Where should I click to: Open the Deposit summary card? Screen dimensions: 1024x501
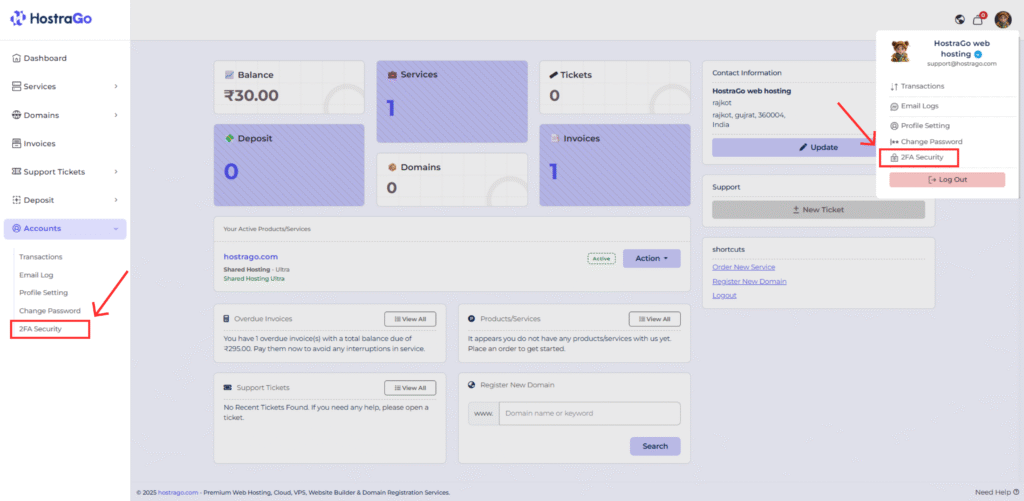289,165
